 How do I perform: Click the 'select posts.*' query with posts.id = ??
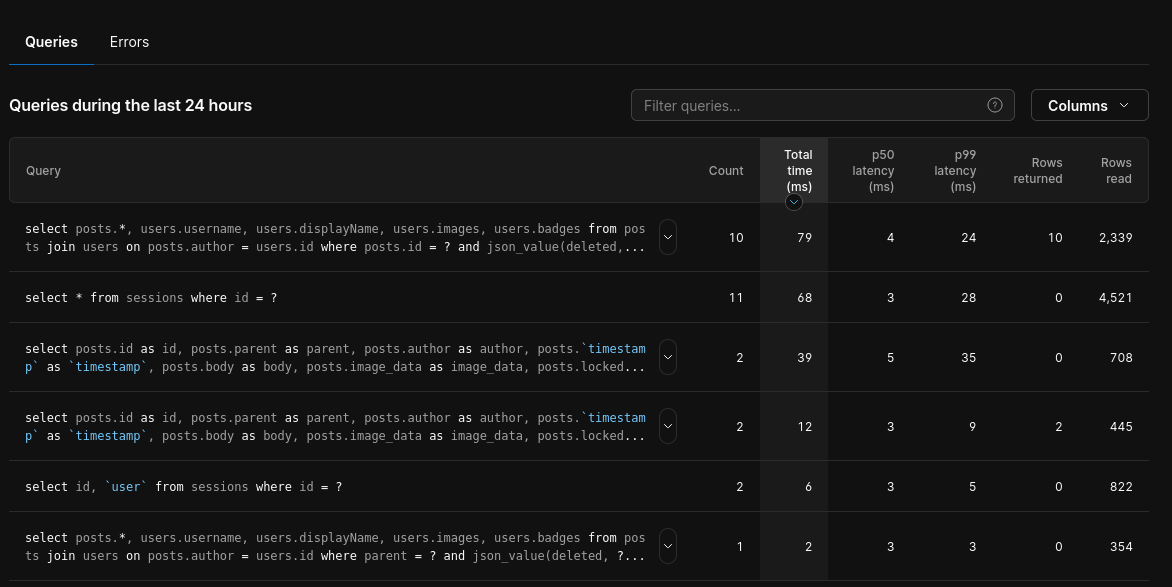pos(335,238)
